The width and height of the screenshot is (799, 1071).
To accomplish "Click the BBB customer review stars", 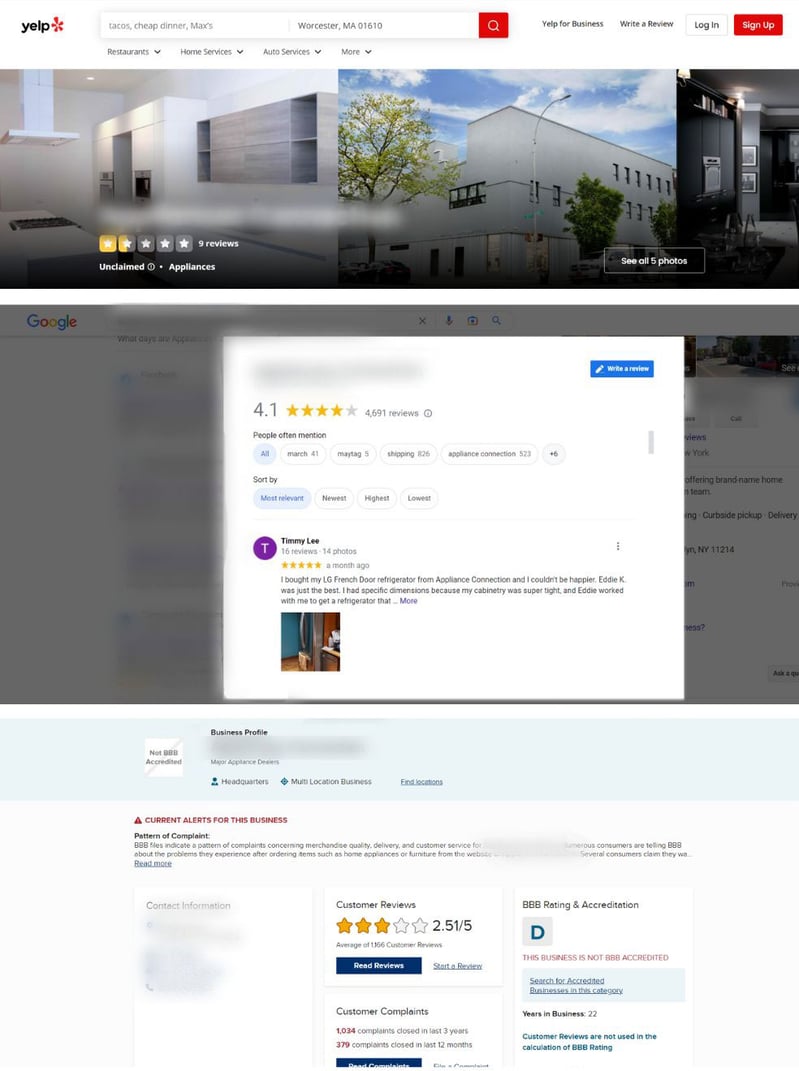I will pyautogui.click(x=382, y=926).
